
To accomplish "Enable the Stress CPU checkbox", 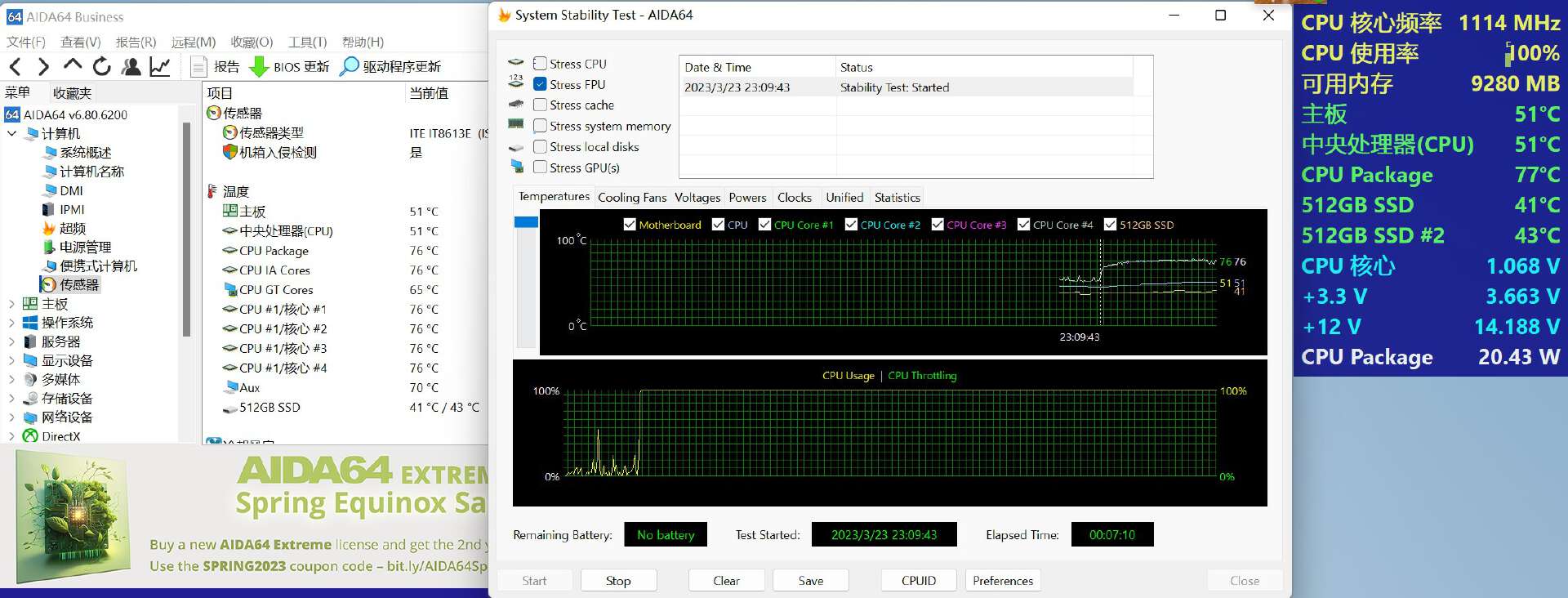I will pyautogui.click(x=540, y=64).
